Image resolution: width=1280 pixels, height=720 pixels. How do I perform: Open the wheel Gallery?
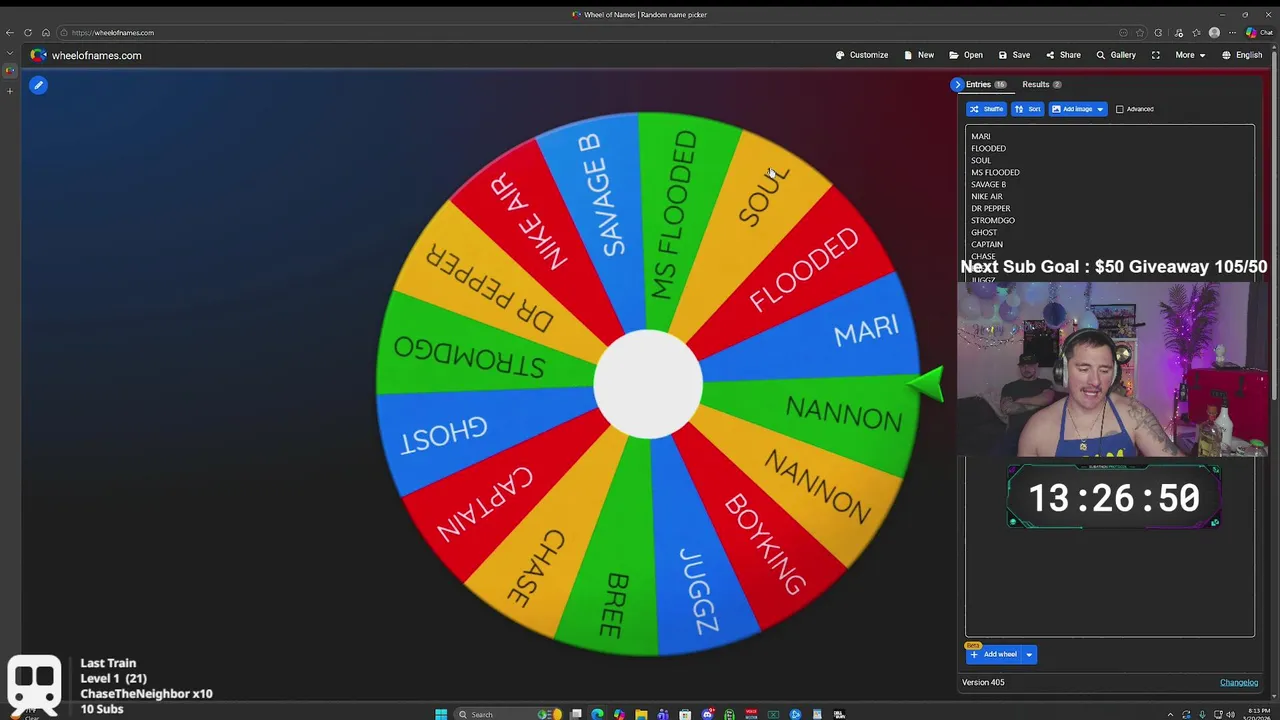(x=1116, y=55)
